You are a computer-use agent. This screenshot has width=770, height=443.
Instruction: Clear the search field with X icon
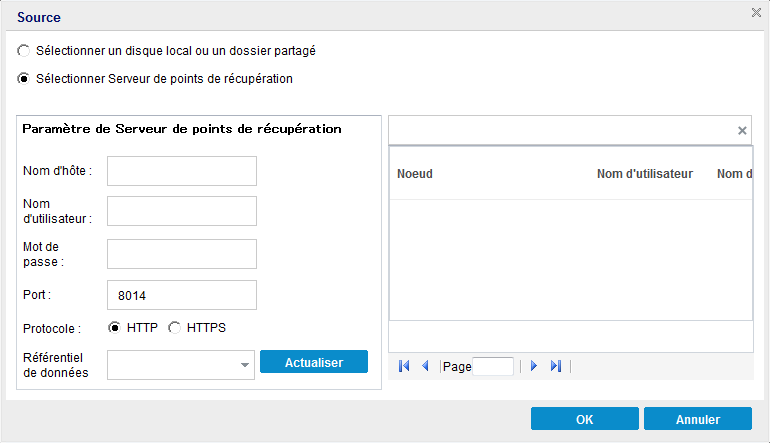742,130
